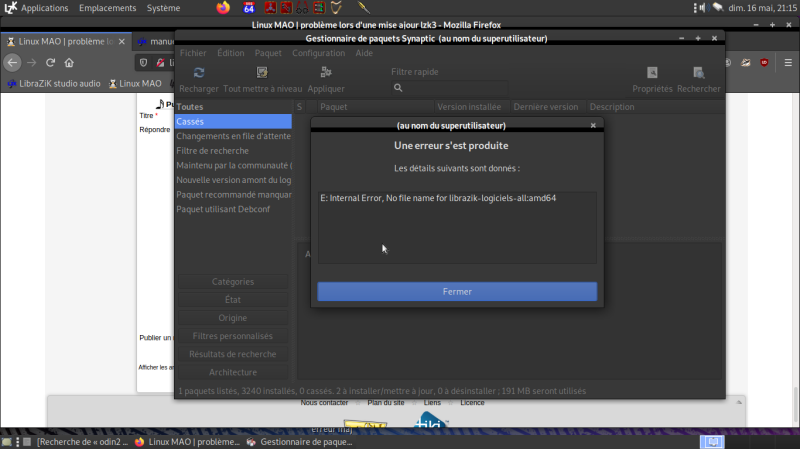Click the Origine sidebar button
This screenshot has height=449, width=800.
point(233,318)
